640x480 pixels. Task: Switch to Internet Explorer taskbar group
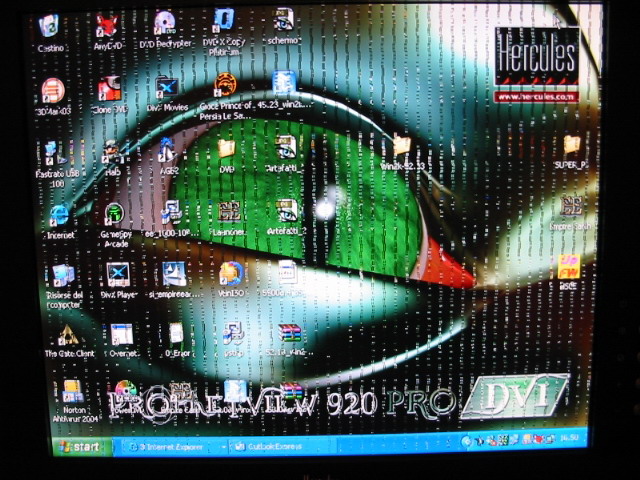click(171, 447)
